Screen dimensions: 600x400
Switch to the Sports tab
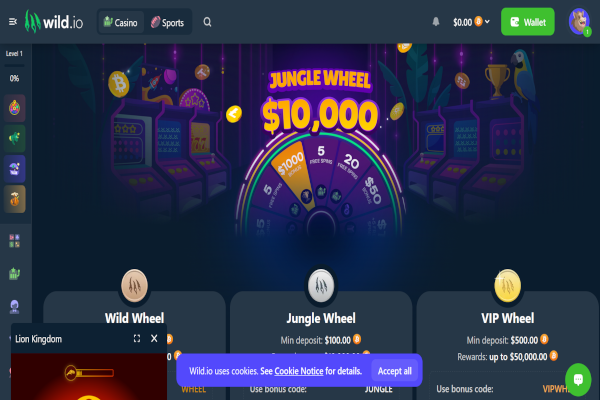point(168,22)
